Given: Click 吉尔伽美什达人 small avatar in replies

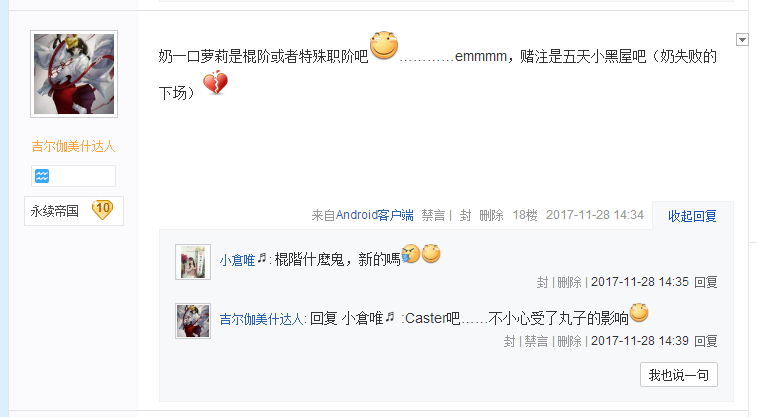Looking at the screenshot, I should 193,320.
